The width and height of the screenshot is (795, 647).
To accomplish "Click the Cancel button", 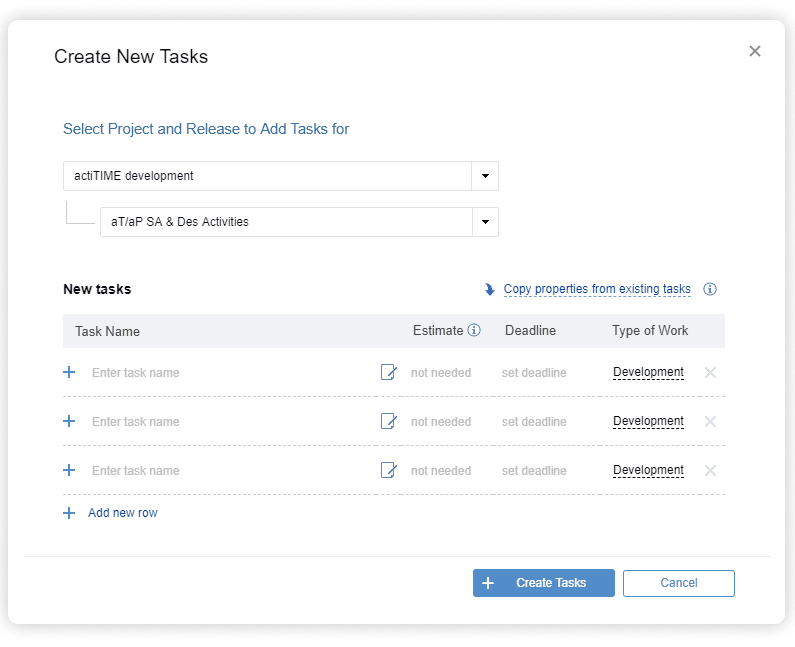I will pos(678,583).
